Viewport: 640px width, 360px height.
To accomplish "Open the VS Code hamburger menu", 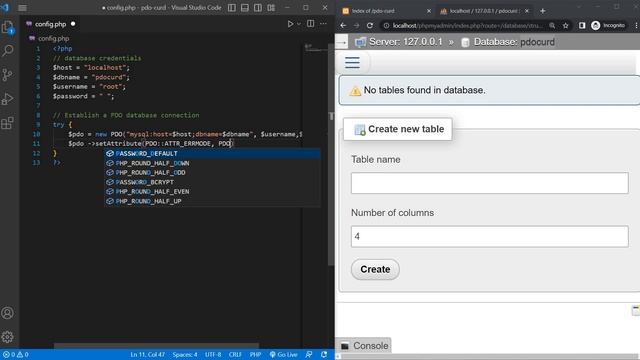I will 22,8.
